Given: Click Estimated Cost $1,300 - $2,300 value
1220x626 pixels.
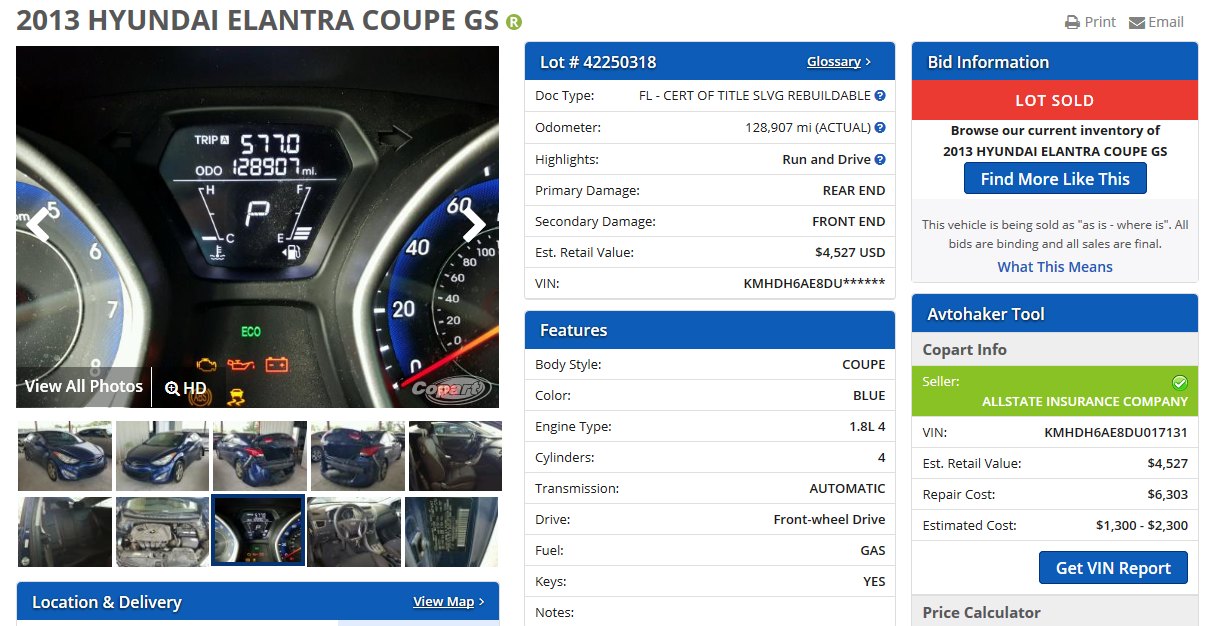Looking at the screenshot, I should (x=1142, y=525).
